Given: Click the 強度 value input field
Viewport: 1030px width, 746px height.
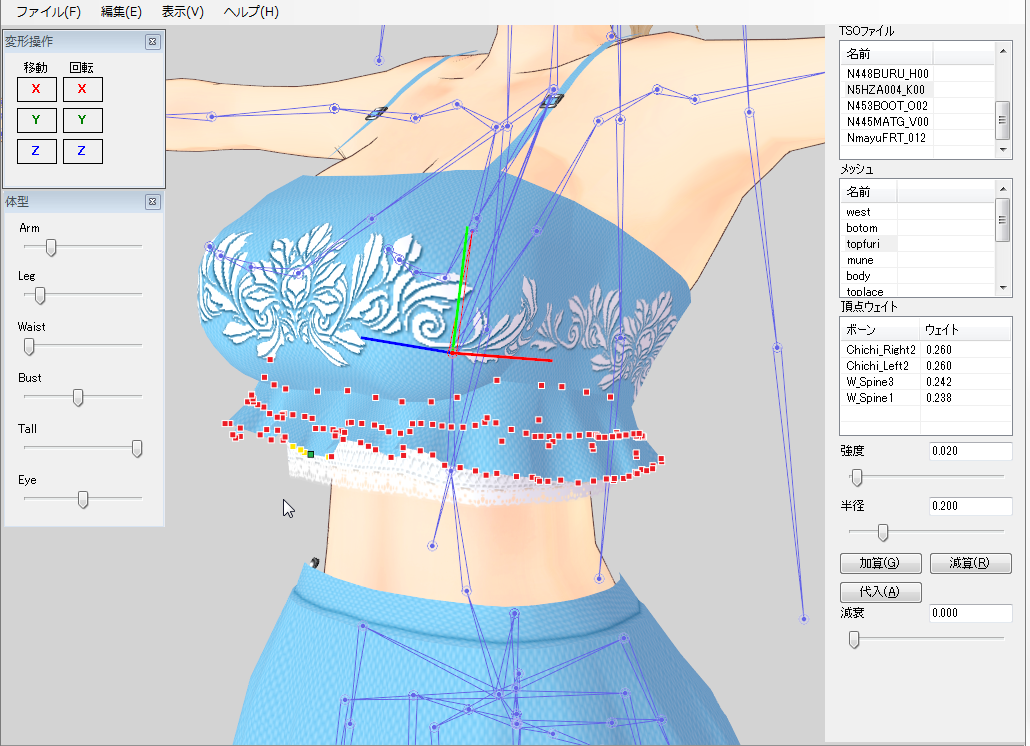Looking at the screenshot, I should 969,452.
